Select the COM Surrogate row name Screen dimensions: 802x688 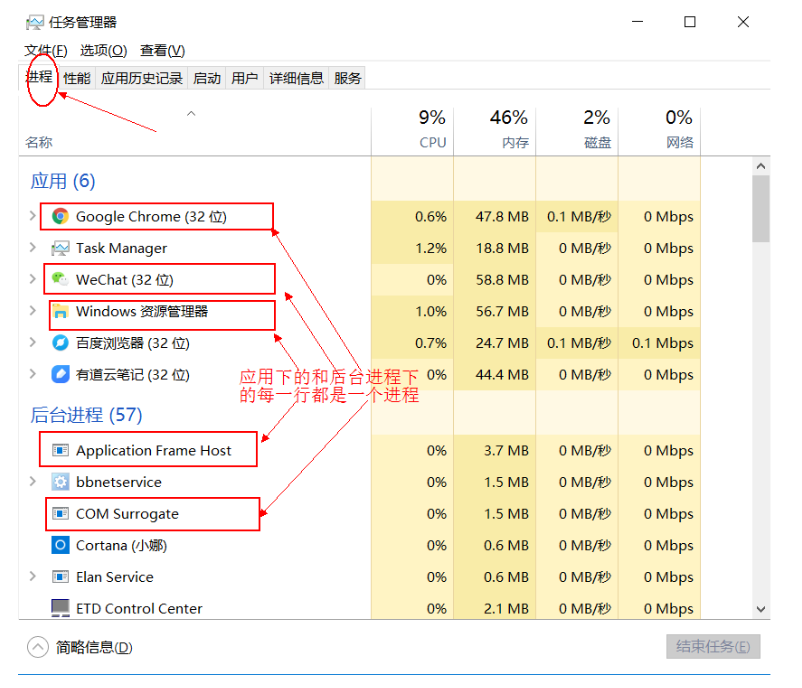127,514
